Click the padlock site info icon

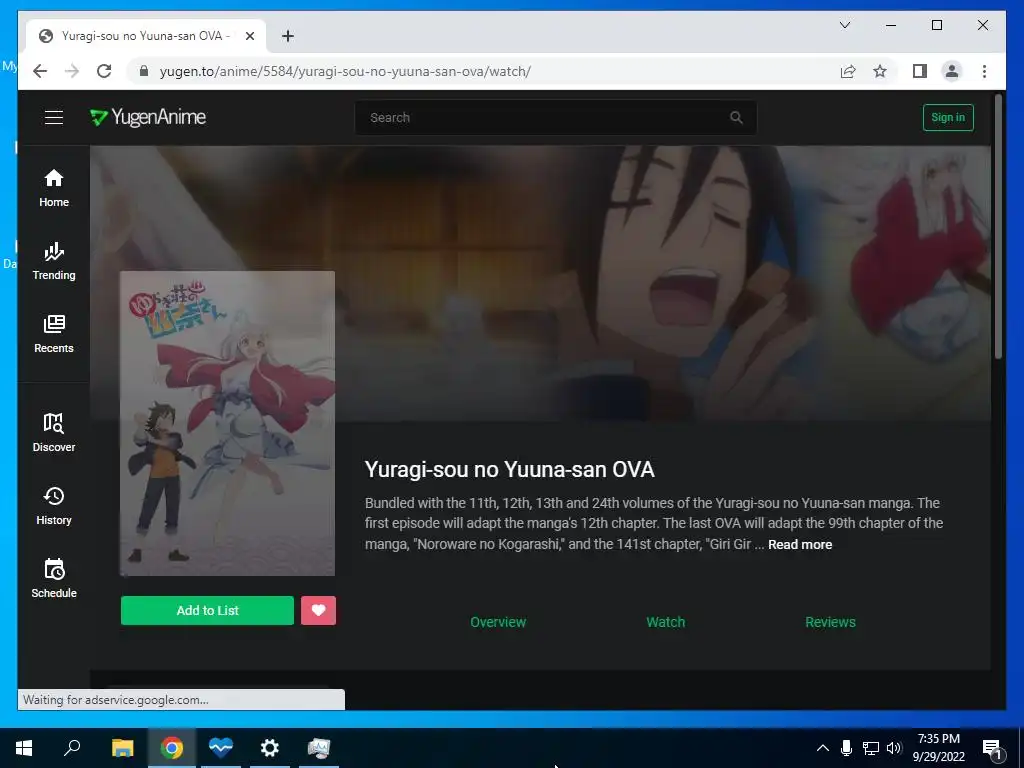tap(144, 71)
